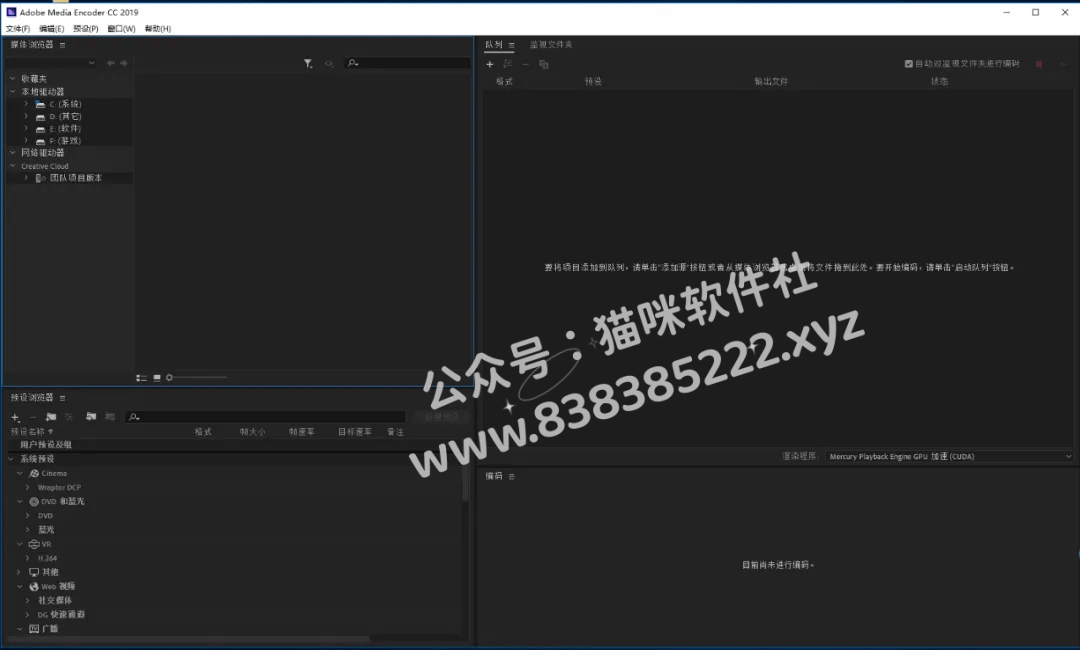Expand the F: drive node
Screen dimensions: 1080x650
26,141
